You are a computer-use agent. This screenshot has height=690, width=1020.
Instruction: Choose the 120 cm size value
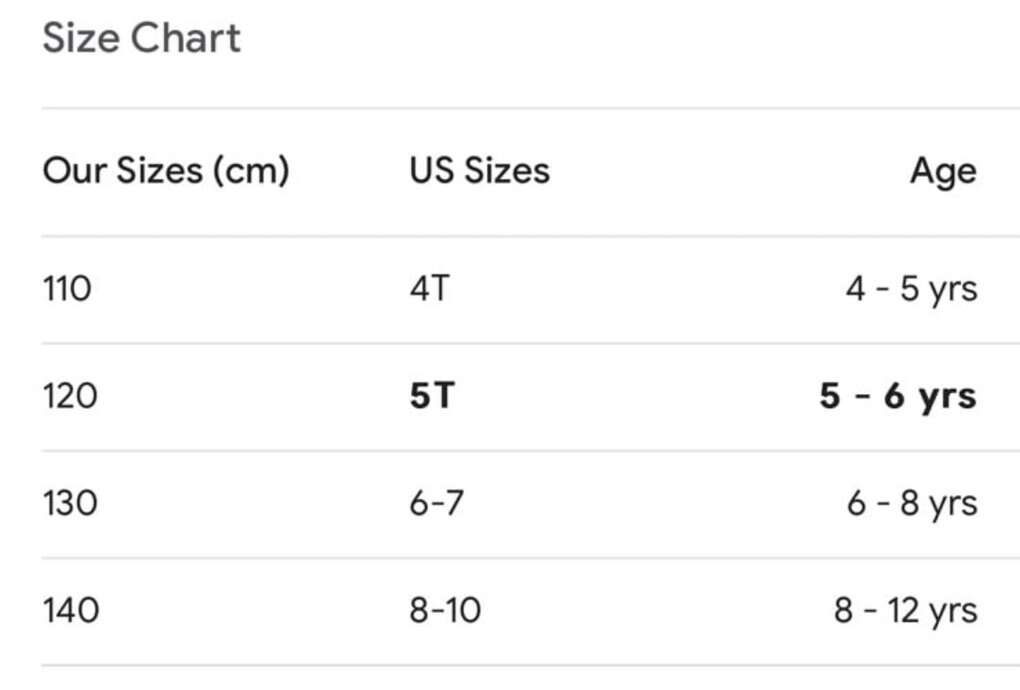[70, 397]
